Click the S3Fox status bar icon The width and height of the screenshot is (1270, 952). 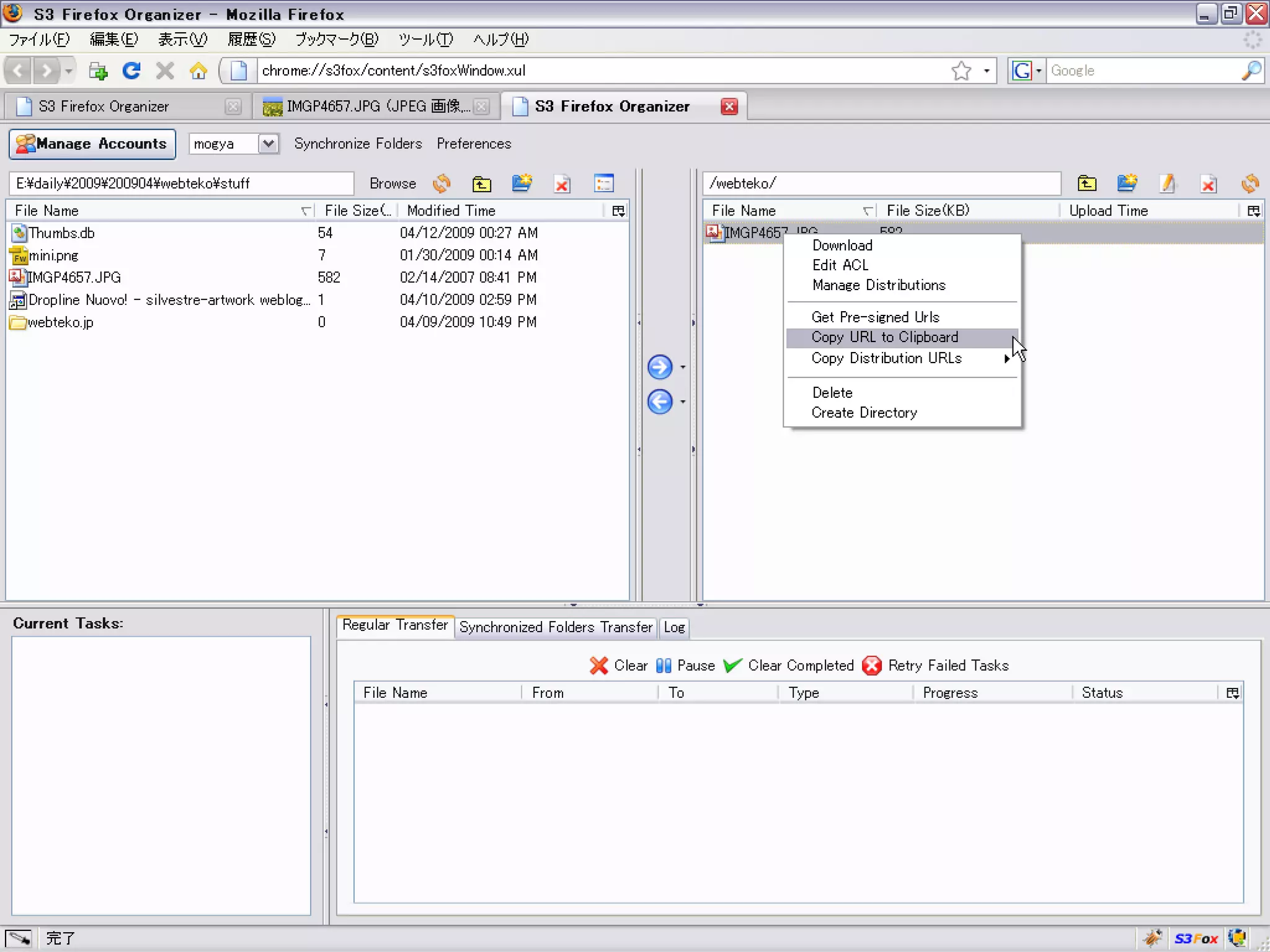pos(1196,938)
